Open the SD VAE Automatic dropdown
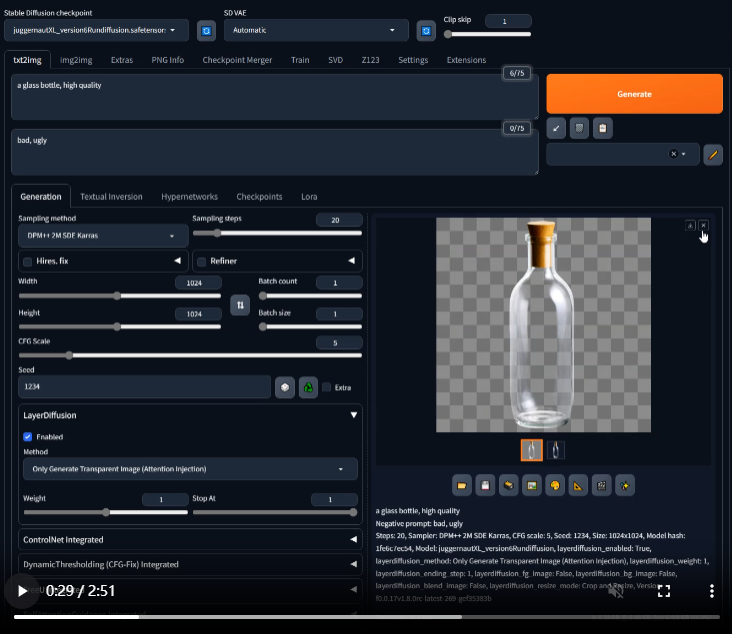The image size is (732, 634). [x=316, y=30]
